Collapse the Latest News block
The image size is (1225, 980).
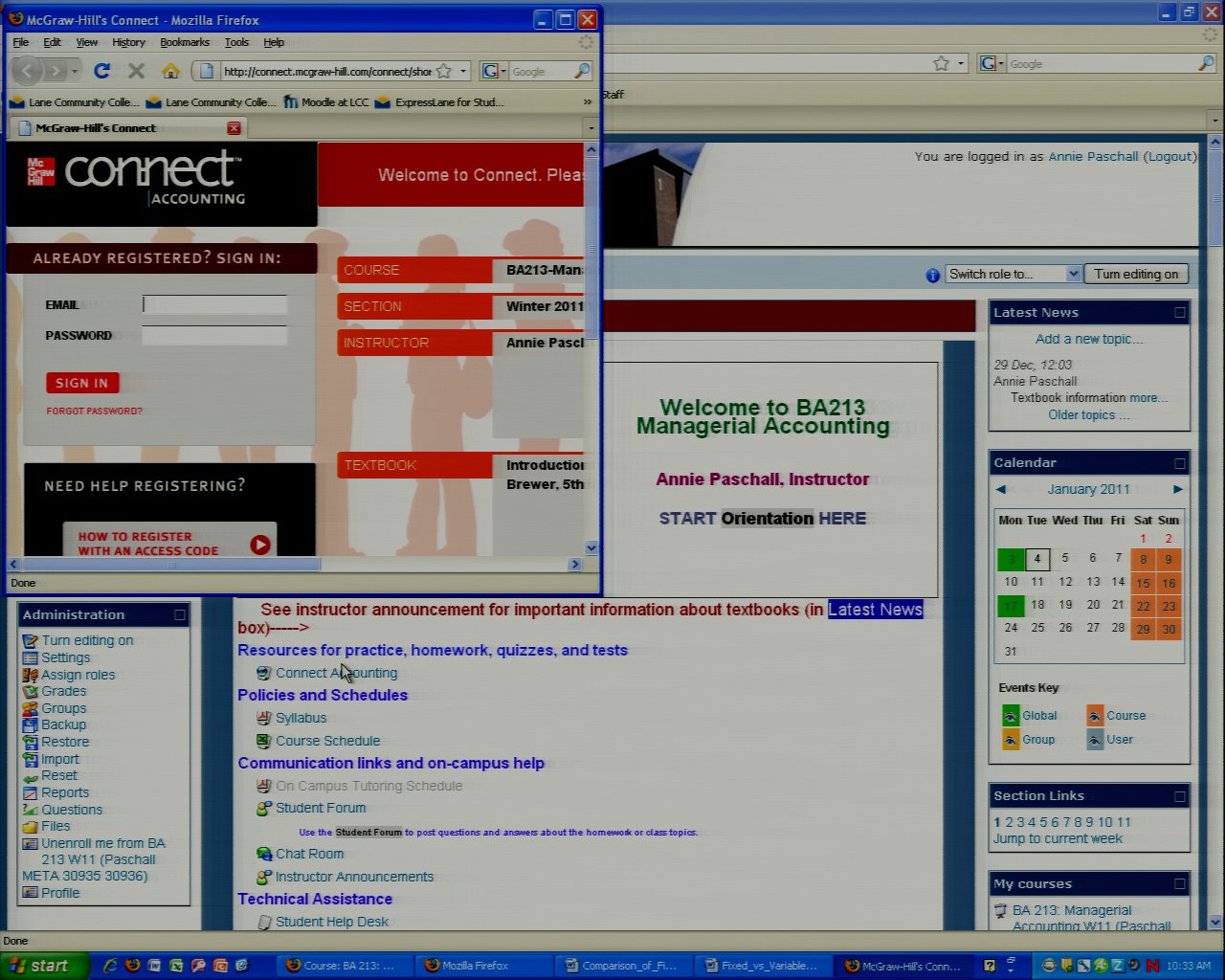click(x=1179, y=313)
